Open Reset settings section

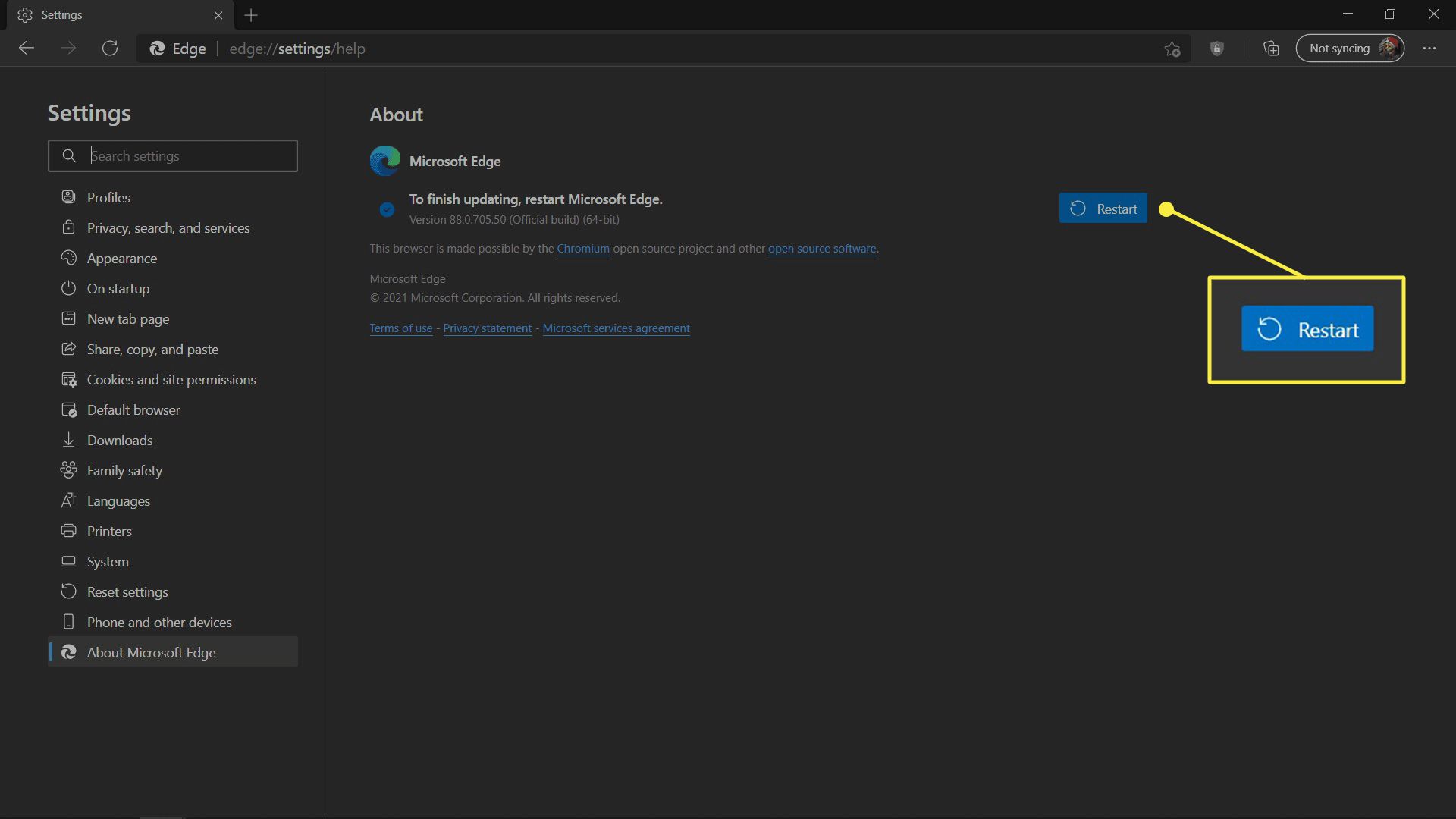tap(173, 591)
